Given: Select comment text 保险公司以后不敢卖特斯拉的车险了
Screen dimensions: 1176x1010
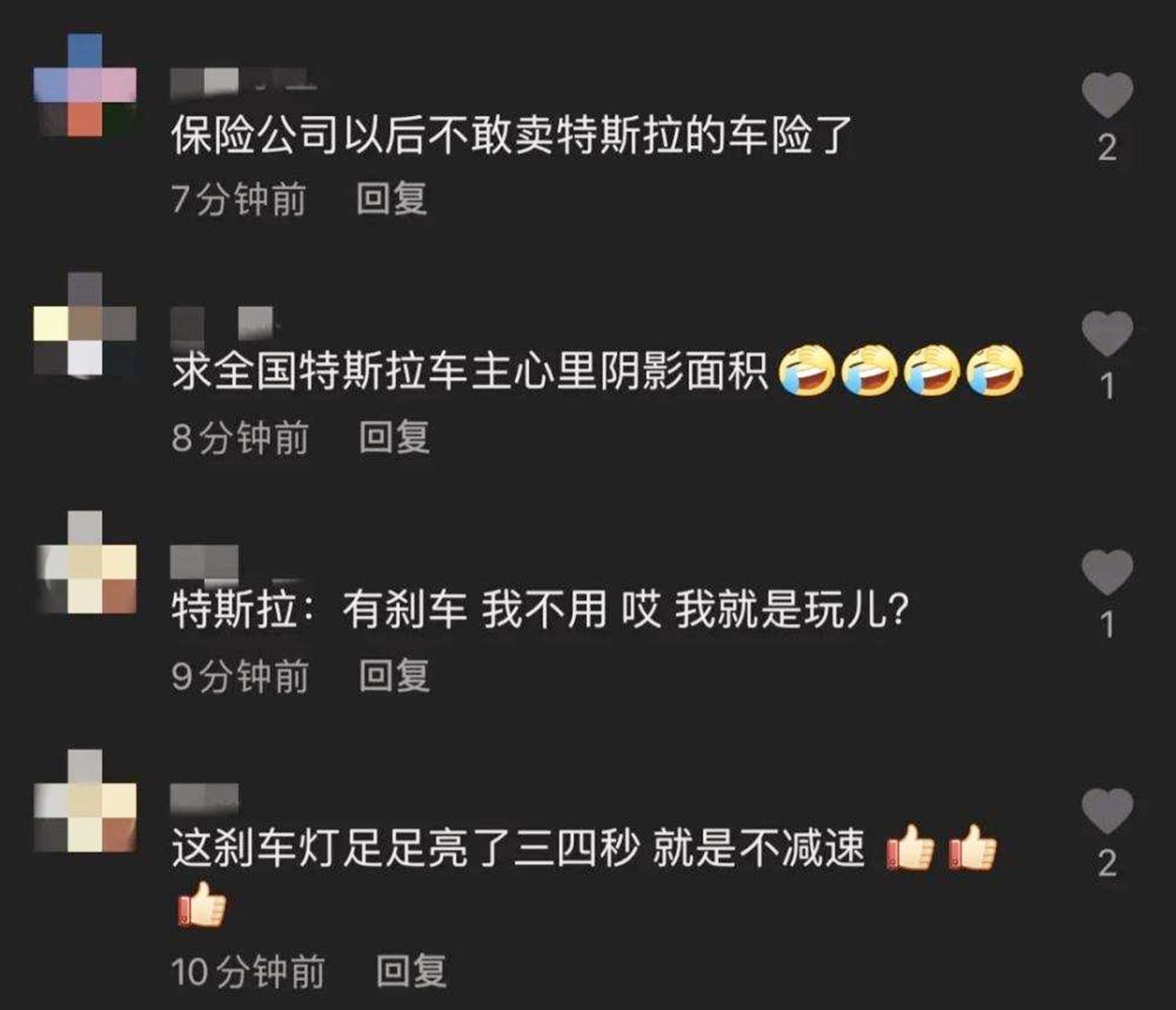Looking at the screenshot, I should [511, 135].
